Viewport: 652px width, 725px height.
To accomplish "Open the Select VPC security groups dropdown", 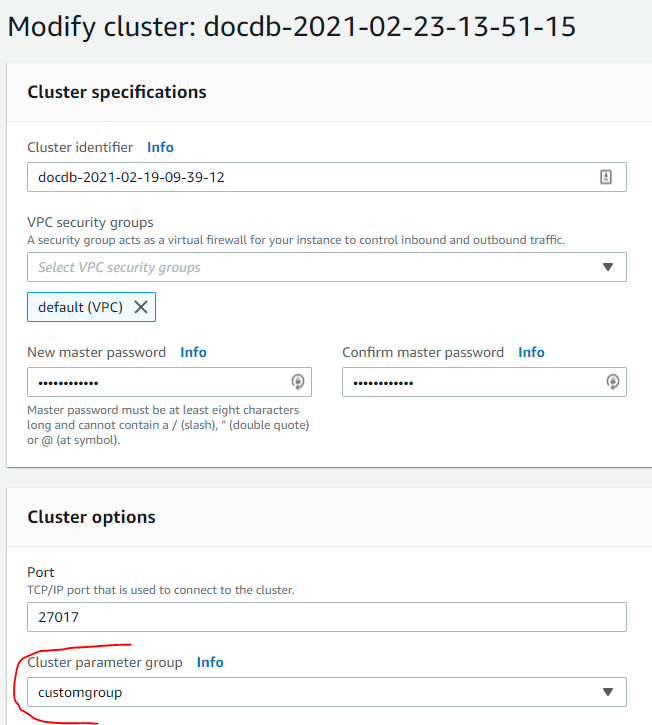I will click(327, 267).
